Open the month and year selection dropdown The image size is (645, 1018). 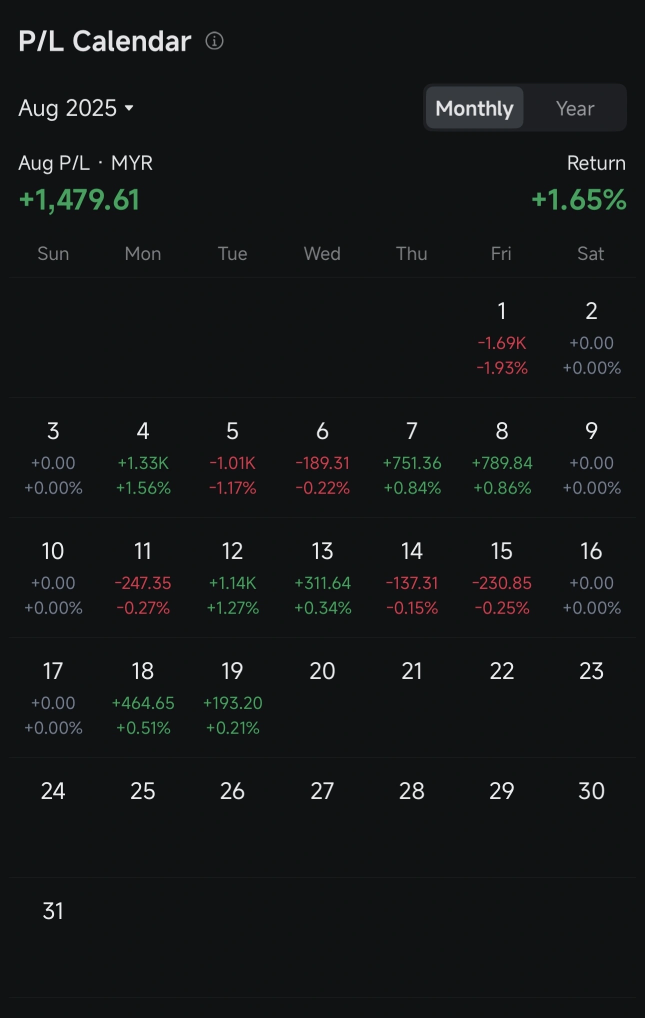(77, 108)
